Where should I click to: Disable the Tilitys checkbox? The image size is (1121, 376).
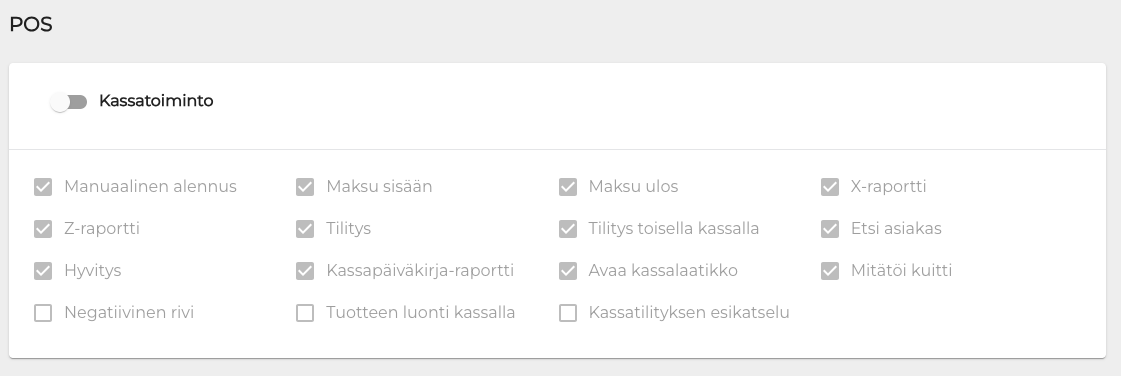tap(305, 229)
